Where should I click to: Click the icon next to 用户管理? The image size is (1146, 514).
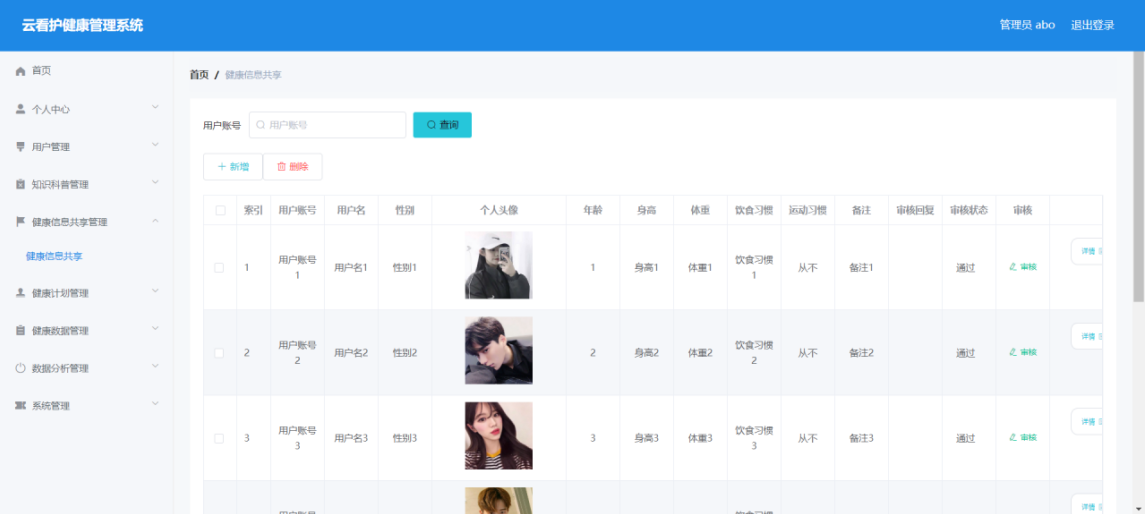click(x=20, y=147)
